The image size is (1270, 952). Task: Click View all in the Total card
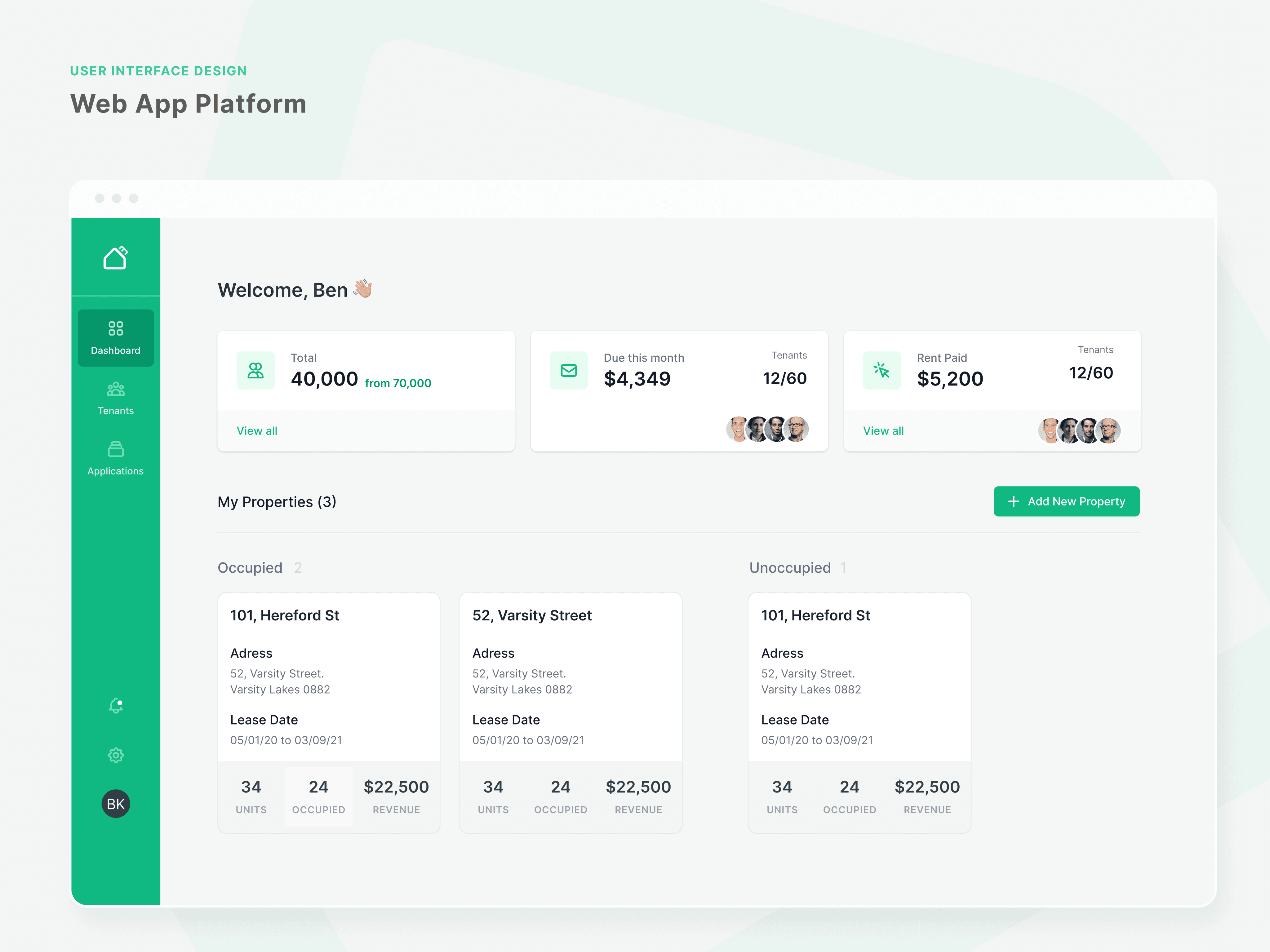coord(257,431)
